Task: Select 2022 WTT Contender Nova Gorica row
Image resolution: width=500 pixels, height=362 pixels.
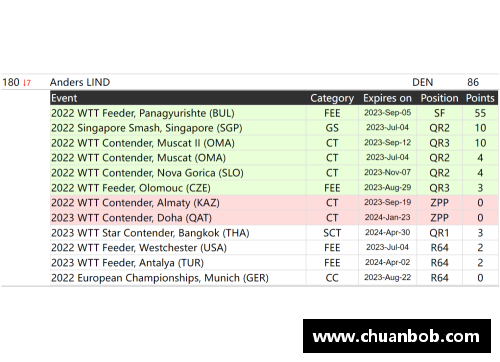Action: click(x=274, y=173)
